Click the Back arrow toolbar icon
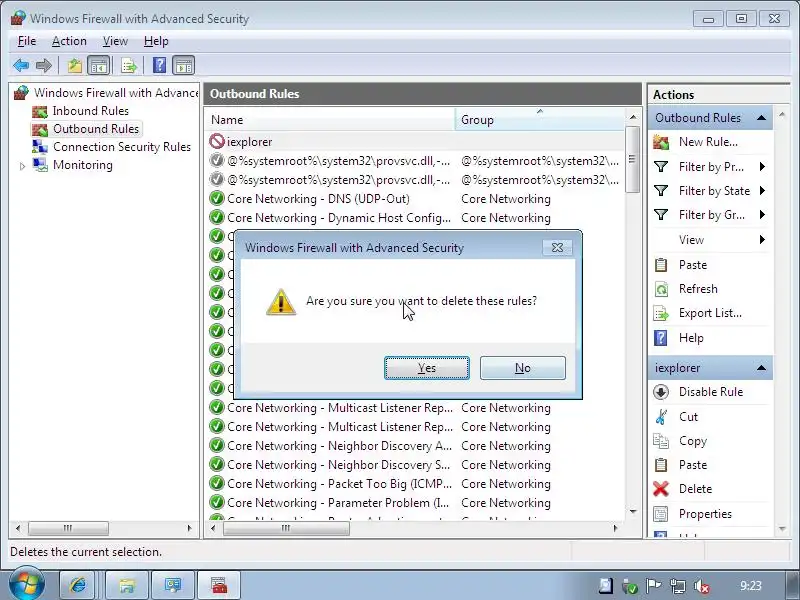800x600 pixels. (21, 65)
